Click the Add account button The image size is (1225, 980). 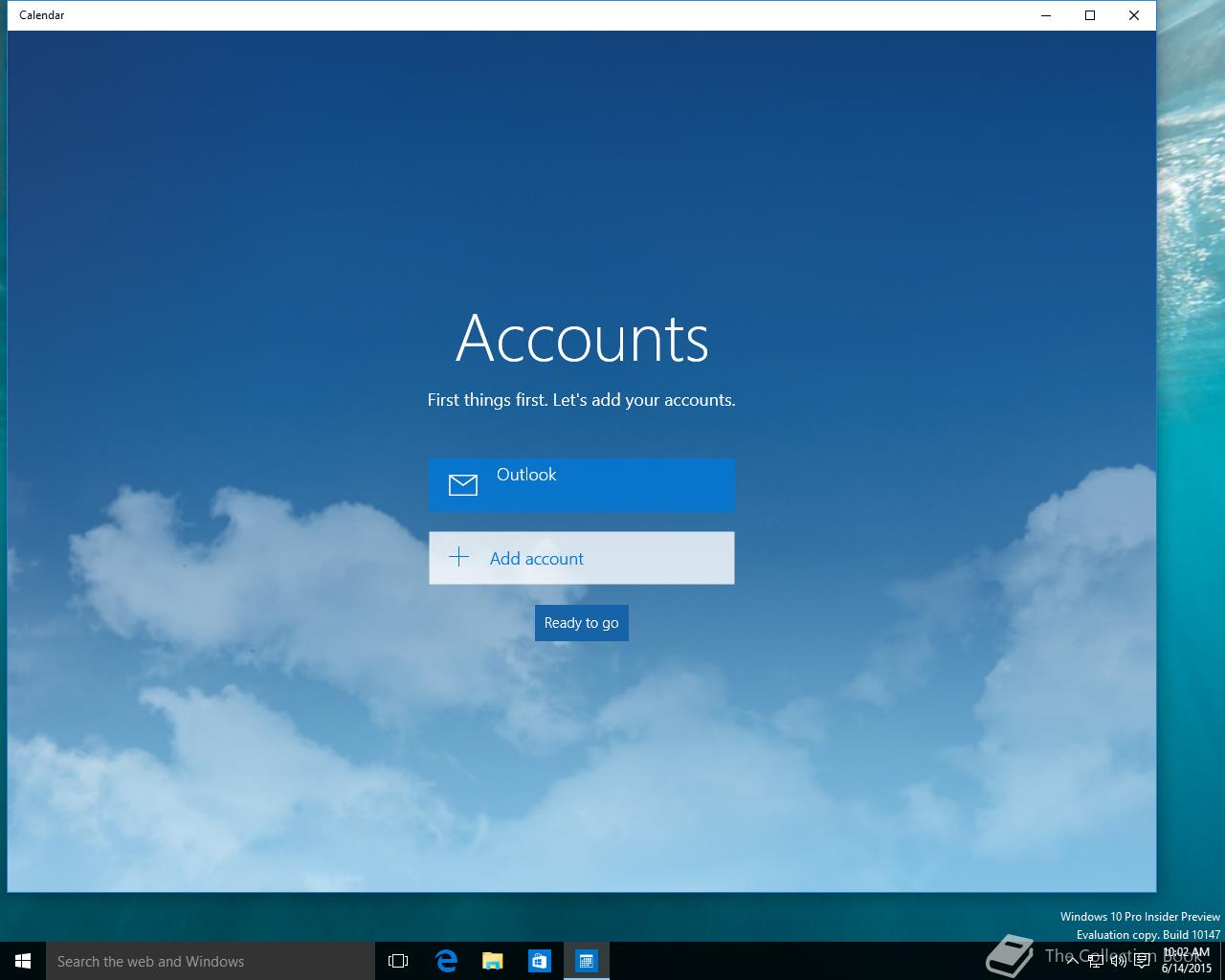(x=582, y=558)
